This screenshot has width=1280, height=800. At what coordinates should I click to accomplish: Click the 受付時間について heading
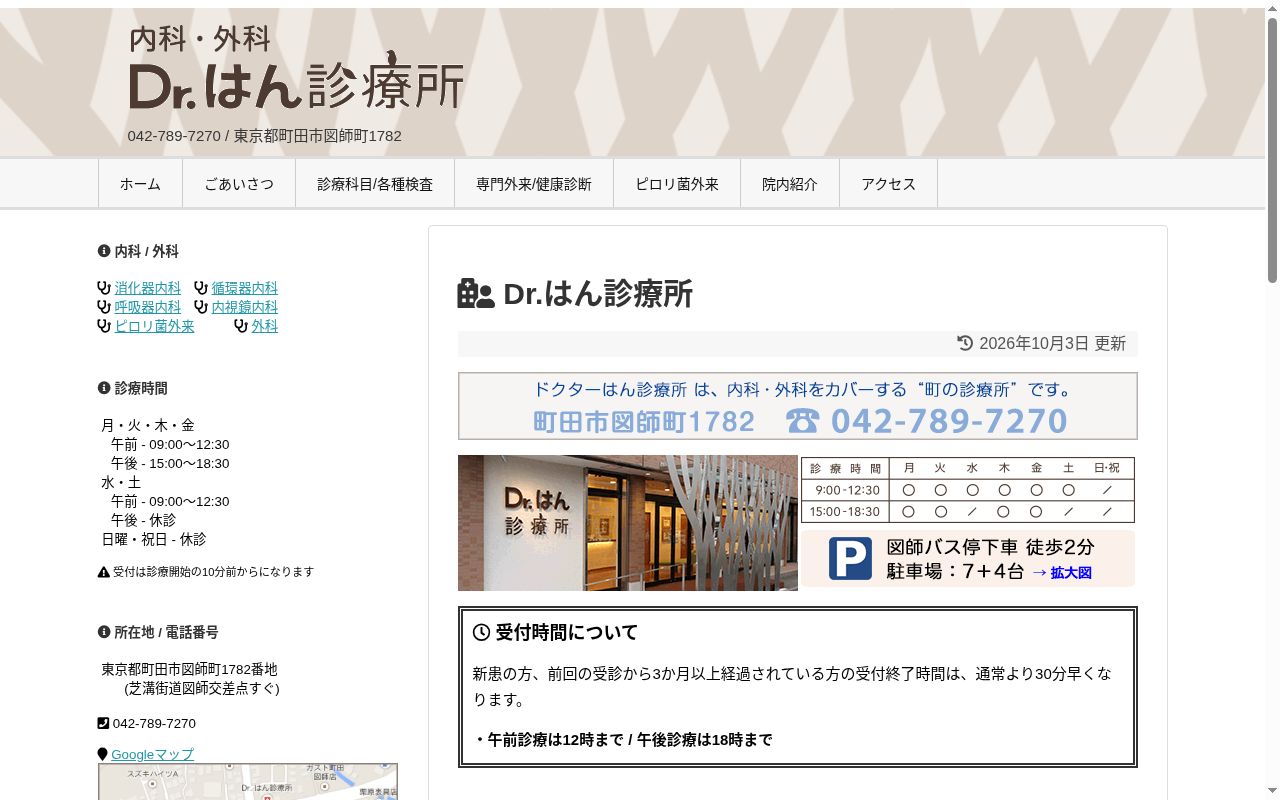566,632
